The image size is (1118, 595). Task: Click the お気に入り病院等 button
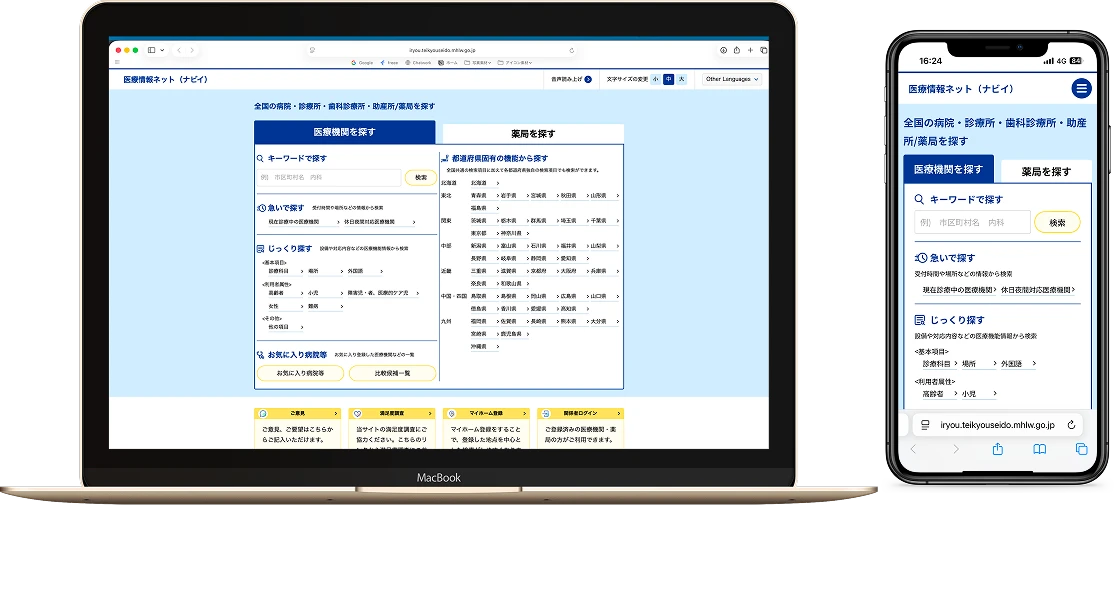pyautogui.click(x=301, y=373)
